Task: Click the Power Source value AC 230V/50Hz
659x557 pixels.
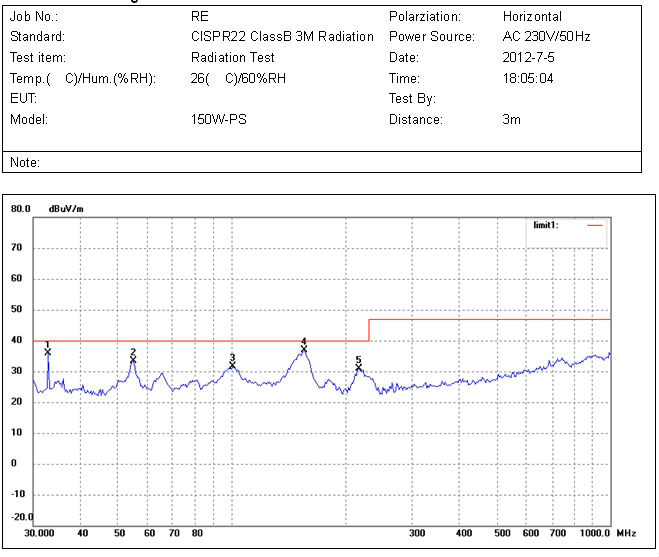Action: click(x=546, y=37)
